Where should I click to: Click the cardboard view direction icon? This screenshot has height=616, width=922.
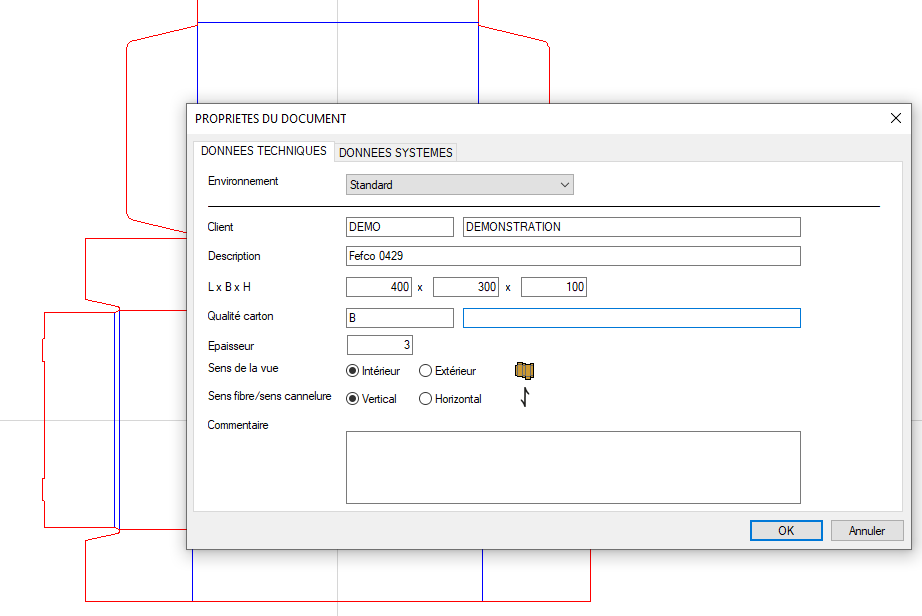point(524,370)
